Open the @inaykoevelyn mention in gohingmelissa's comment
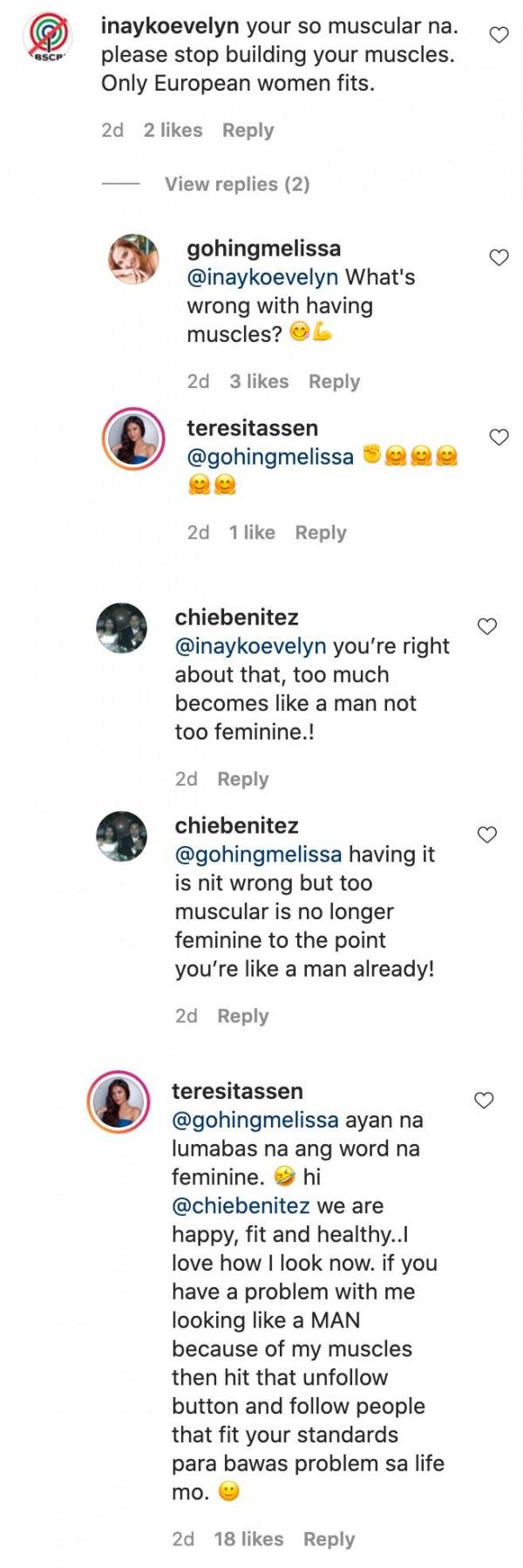Image resolution: width=523 pixels, height=1568 pixels. tap(263, 277)
